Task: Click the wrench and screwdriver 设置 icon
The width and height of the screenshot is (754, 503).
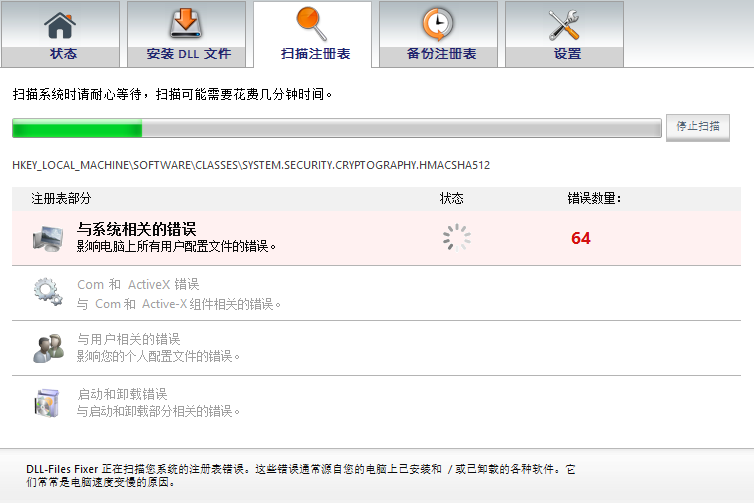Action: 564,25
